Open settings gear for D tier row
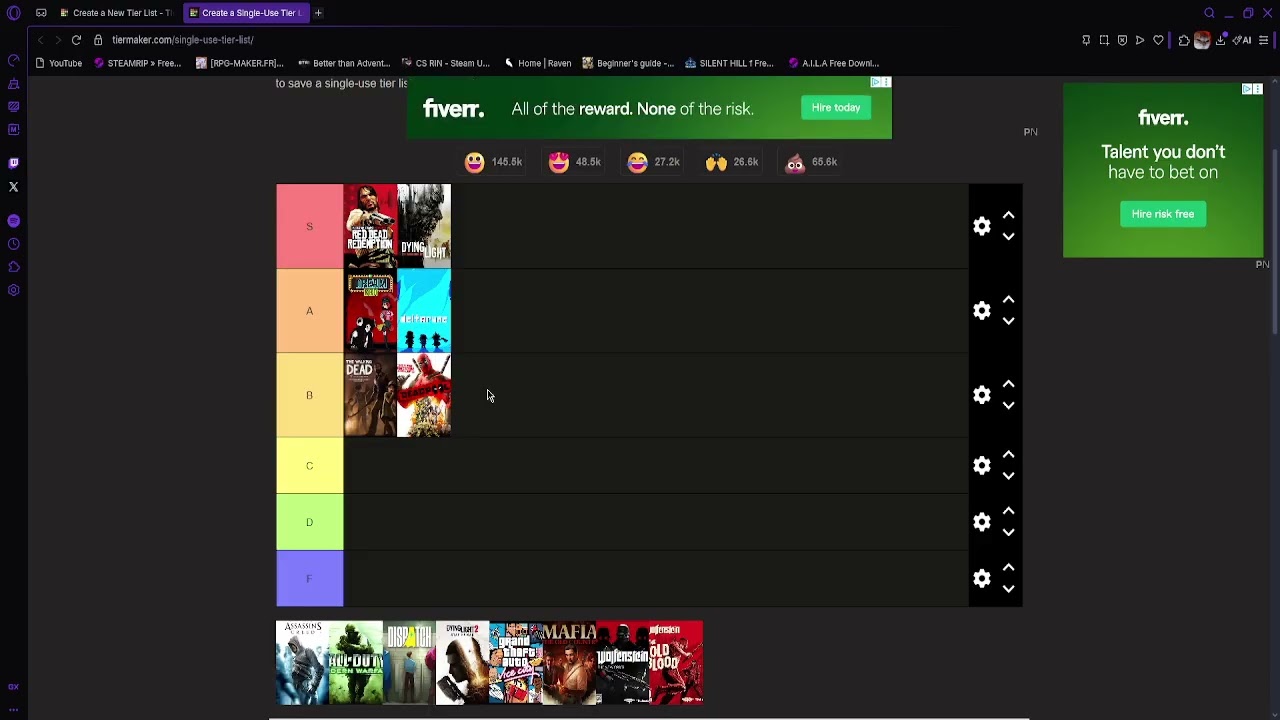 (982, 522)
